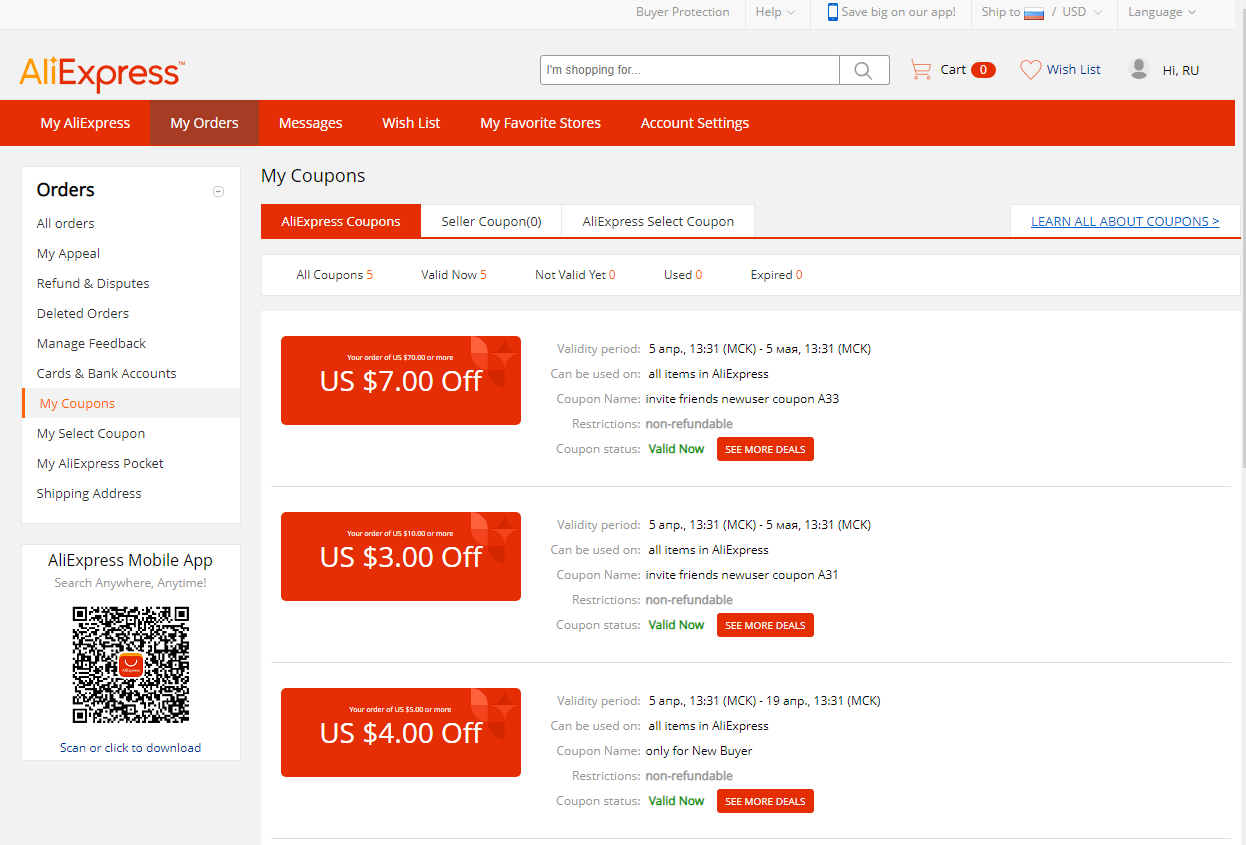Click the Cart count badge 0
Viewport: 1246px width, 845px height.
983,70
